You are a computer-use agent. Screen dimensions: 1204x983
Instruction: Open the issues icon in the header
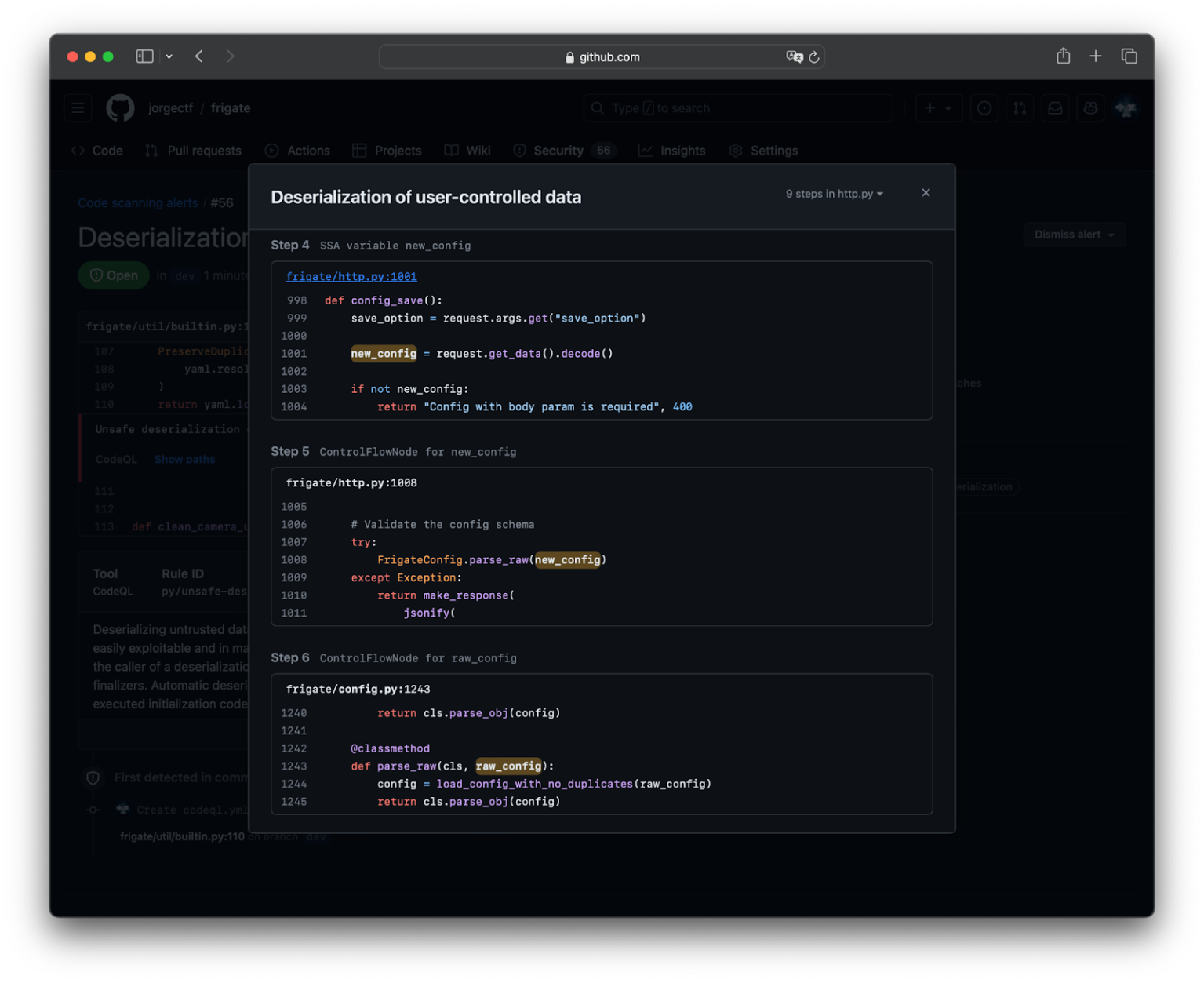coord(984,107)
